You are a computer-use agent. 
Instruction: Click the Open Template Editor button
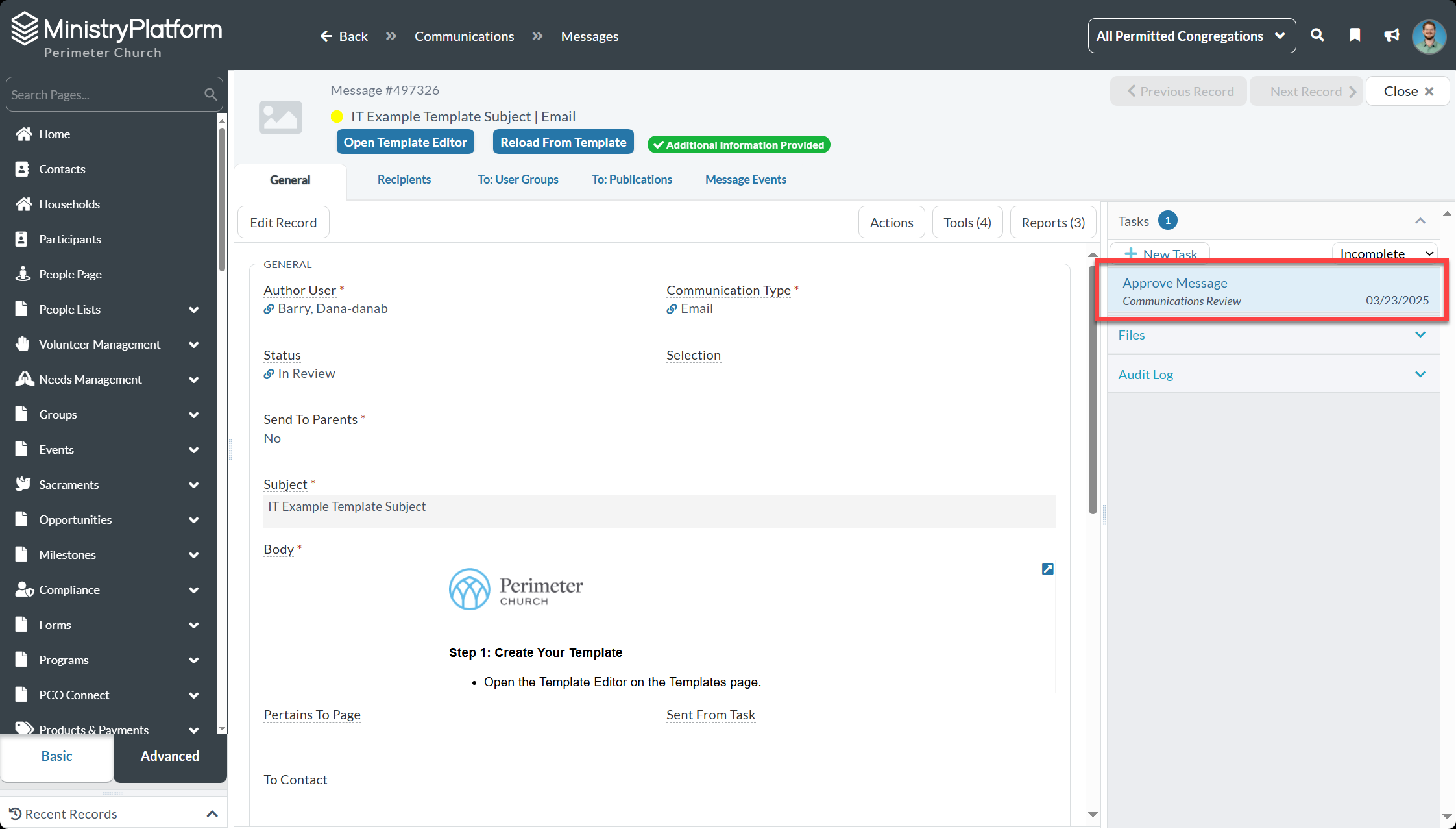point(405,142)
